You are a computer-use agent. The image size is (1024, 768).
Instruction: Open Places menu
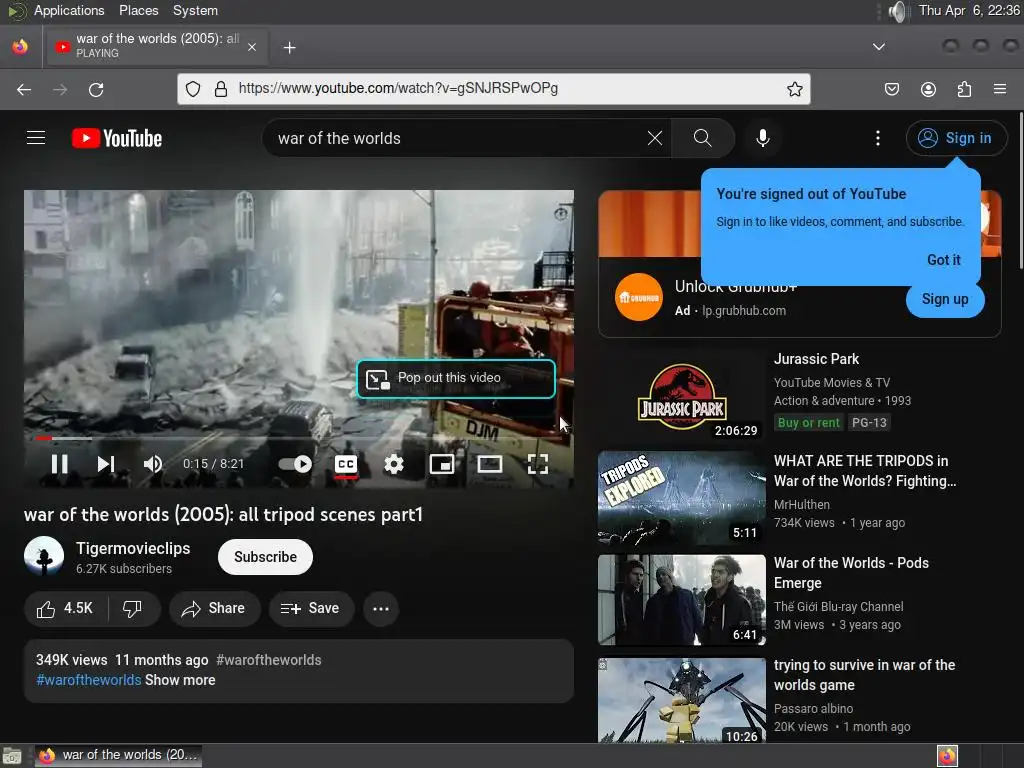(x=138, y=10)
